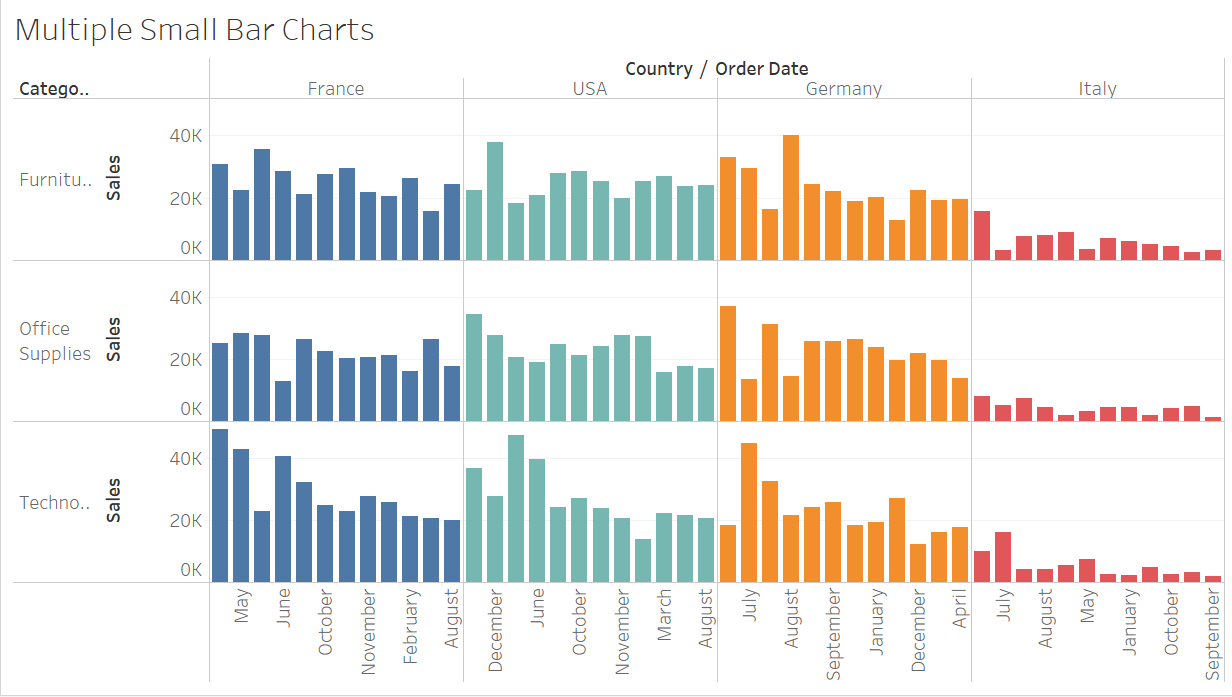Click the tallest orange bar in Furniture row

791,198
